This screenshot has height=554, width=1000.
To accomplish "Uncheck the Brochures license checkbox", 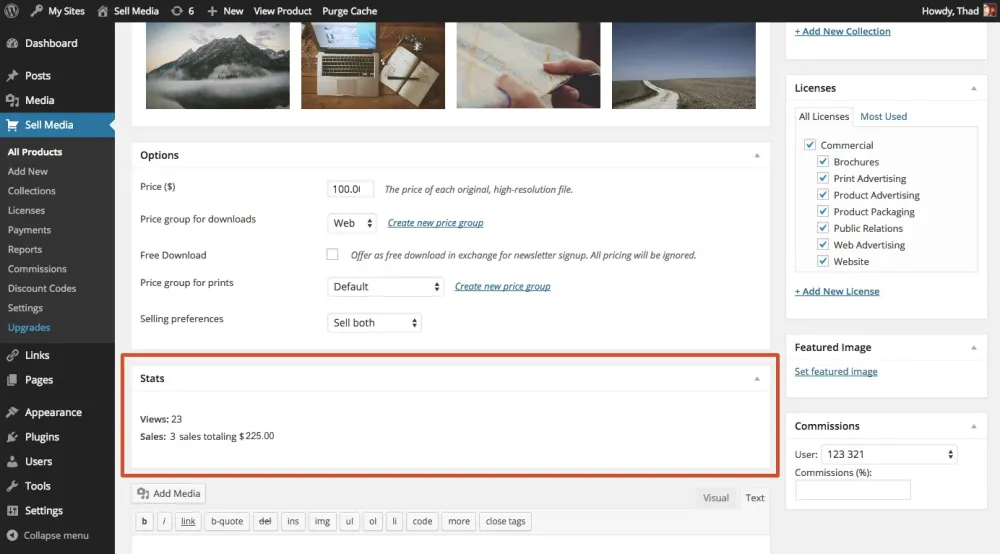I will coord(823,161).
